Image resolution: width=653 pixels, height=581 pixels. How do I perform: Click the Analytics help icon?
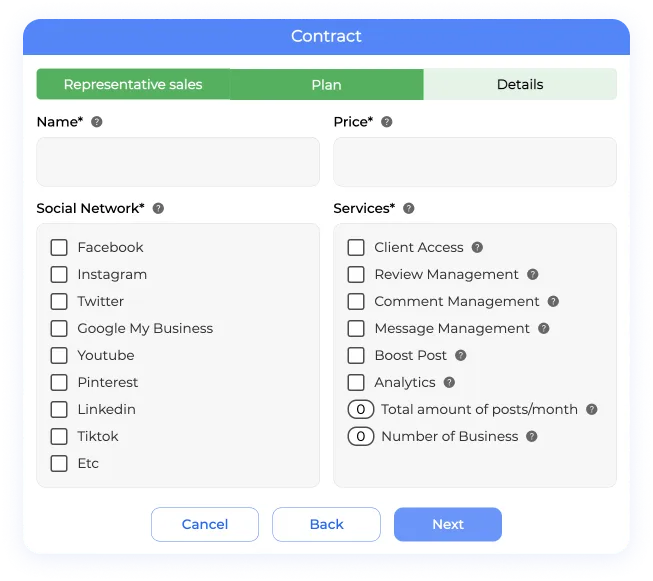pyautogui.click(x=449, y=382)
